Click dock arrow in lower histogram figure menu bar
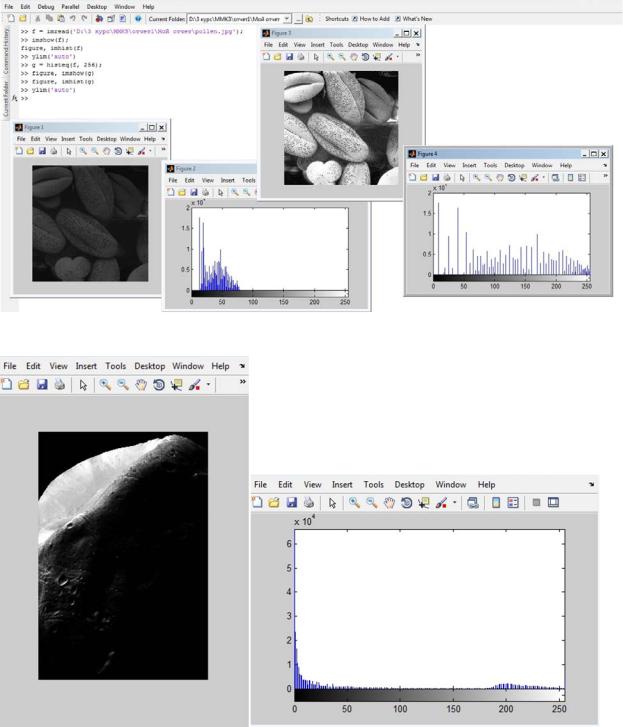Screen dimensions: 623x727 tap(591, 484)
